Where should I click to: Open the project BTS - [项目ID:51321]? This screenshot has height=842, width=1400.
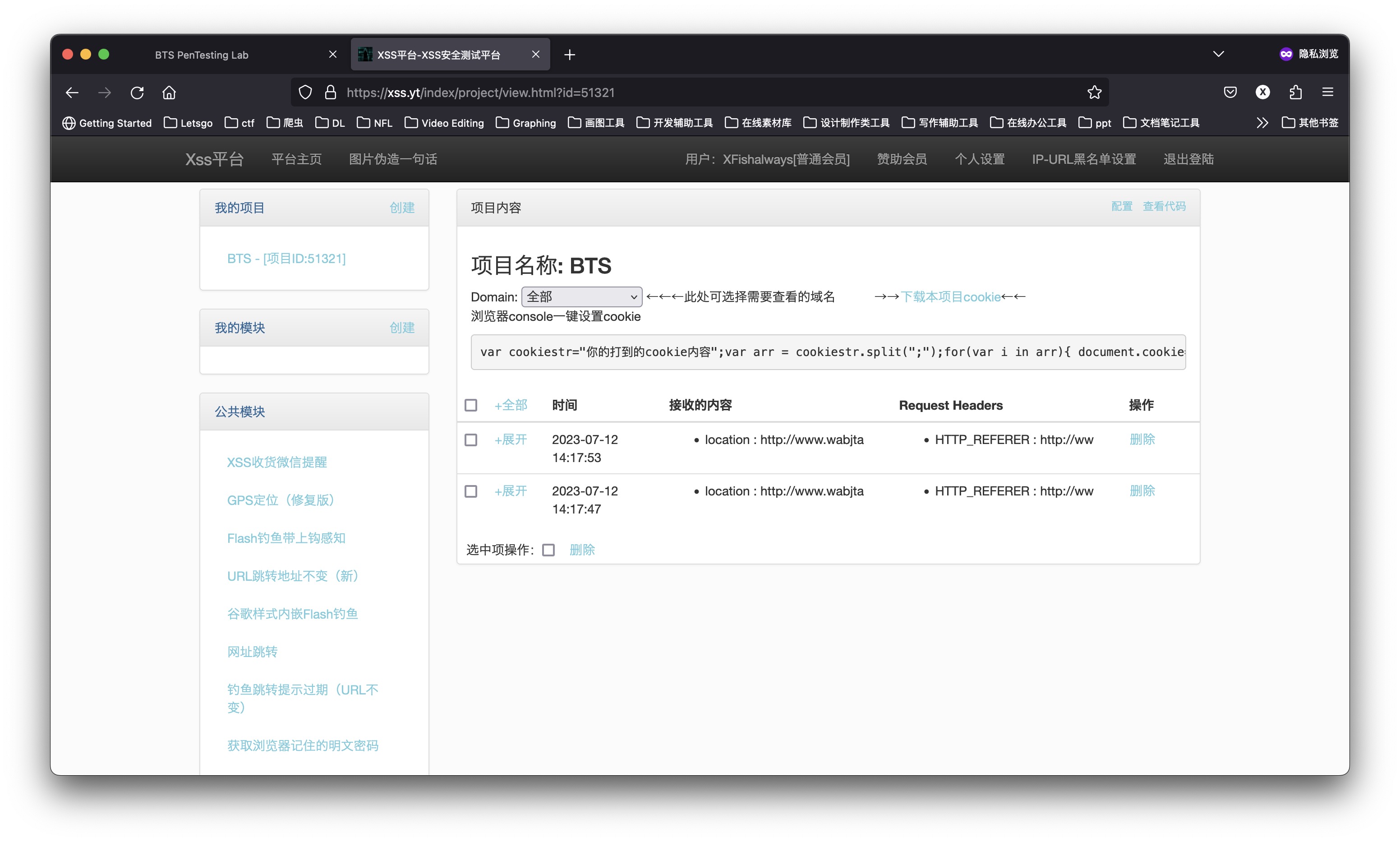click(x=286, y=258)
